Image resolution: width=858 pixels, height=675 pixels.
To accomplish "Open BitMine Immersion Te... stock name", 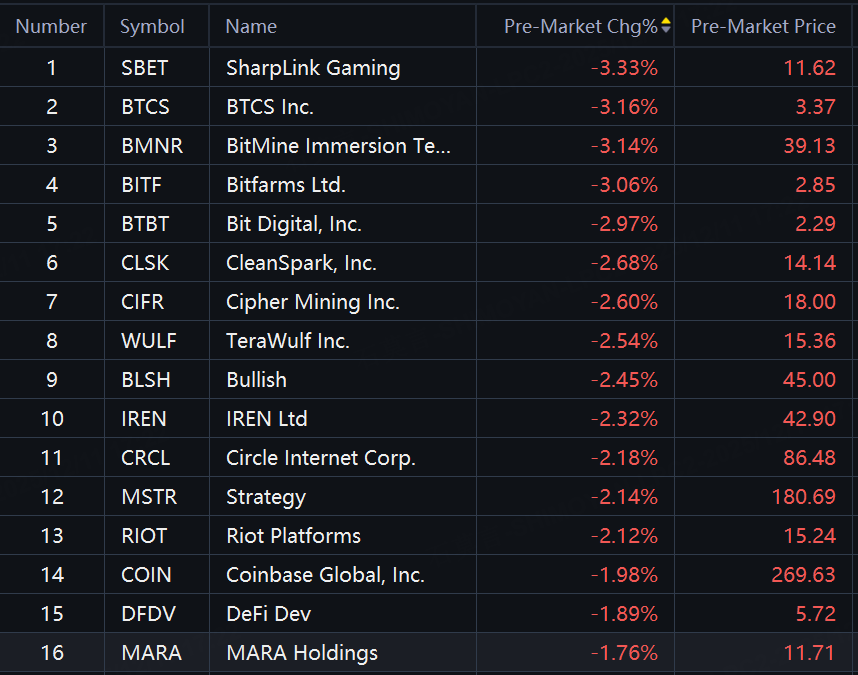I will point(338,146).
